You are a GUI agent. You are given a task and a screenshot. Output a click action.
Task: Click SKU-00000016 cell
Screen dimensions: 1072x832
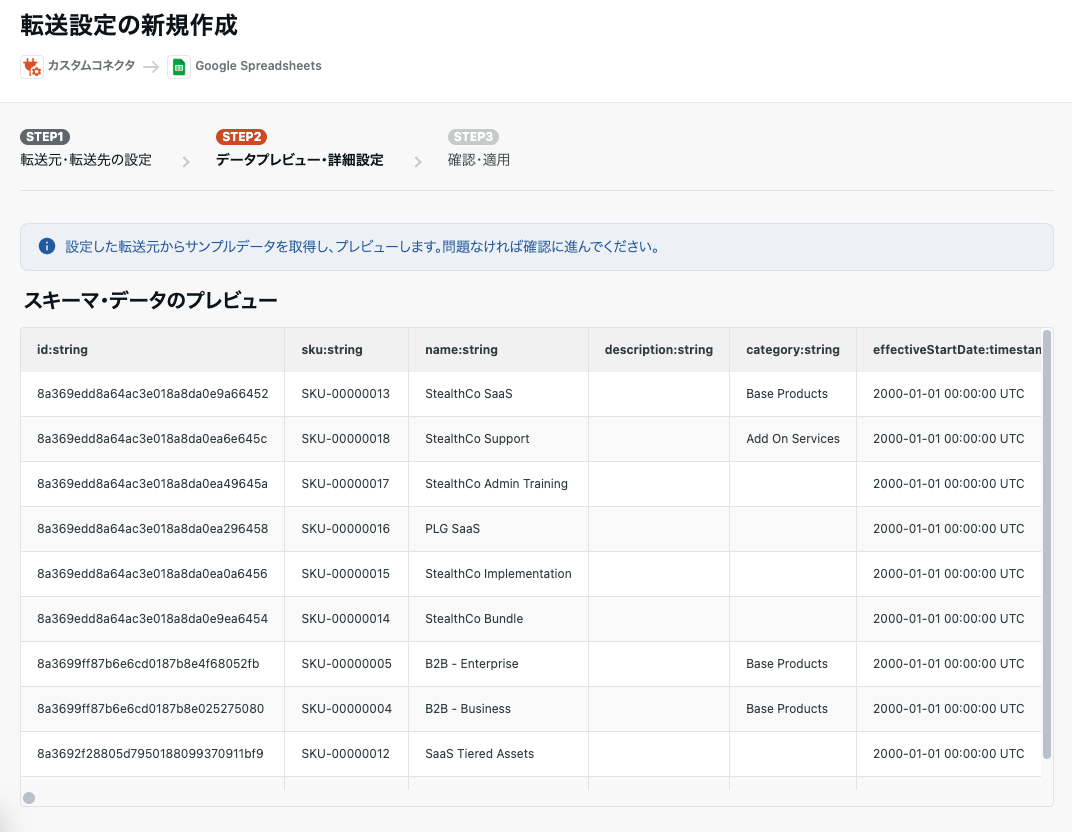[x=345, y=529]
